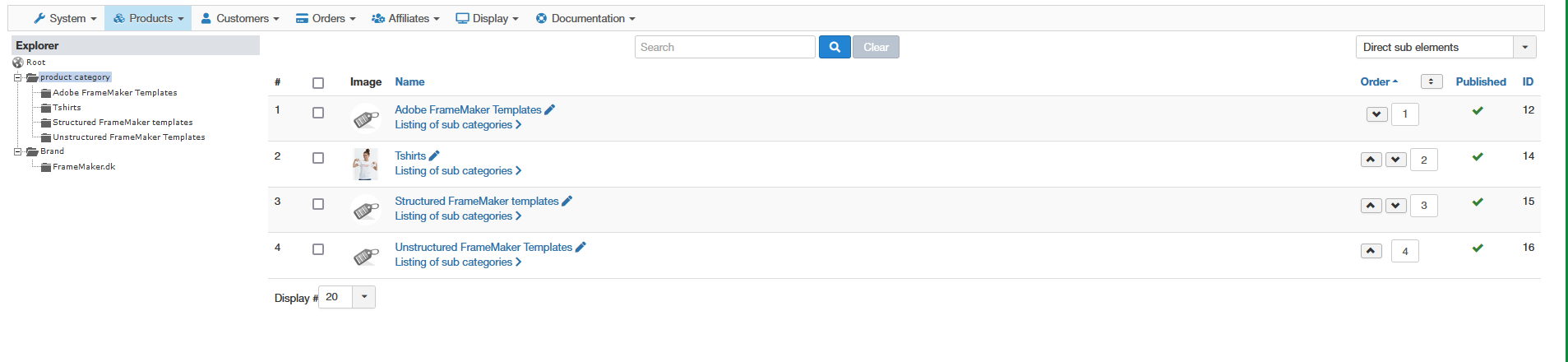Open the Products menu
Viewport: 1568px width, 362px height.
coord(148,18)
